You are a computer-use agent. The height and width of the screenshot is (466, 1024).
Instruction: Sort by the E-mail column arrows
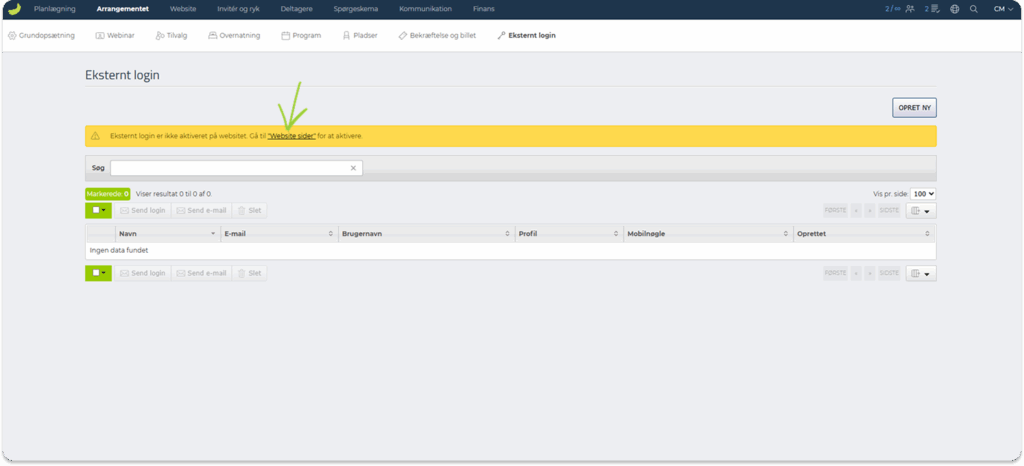[331, 233]
